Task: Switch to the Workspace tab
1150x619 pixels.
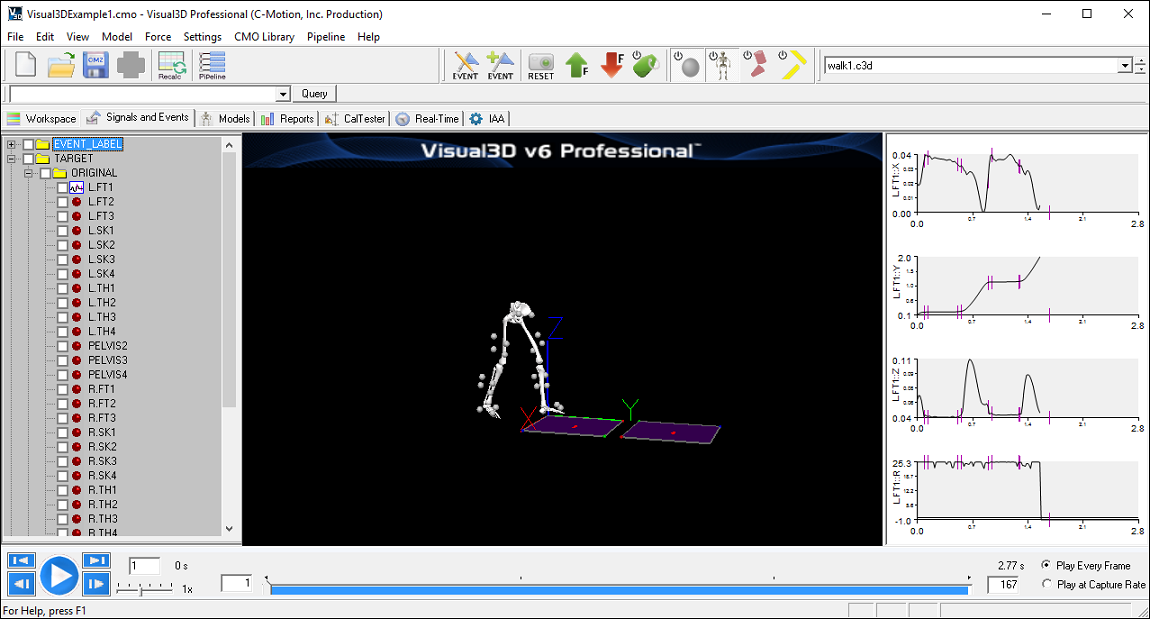Action: [x=41, y=119]
